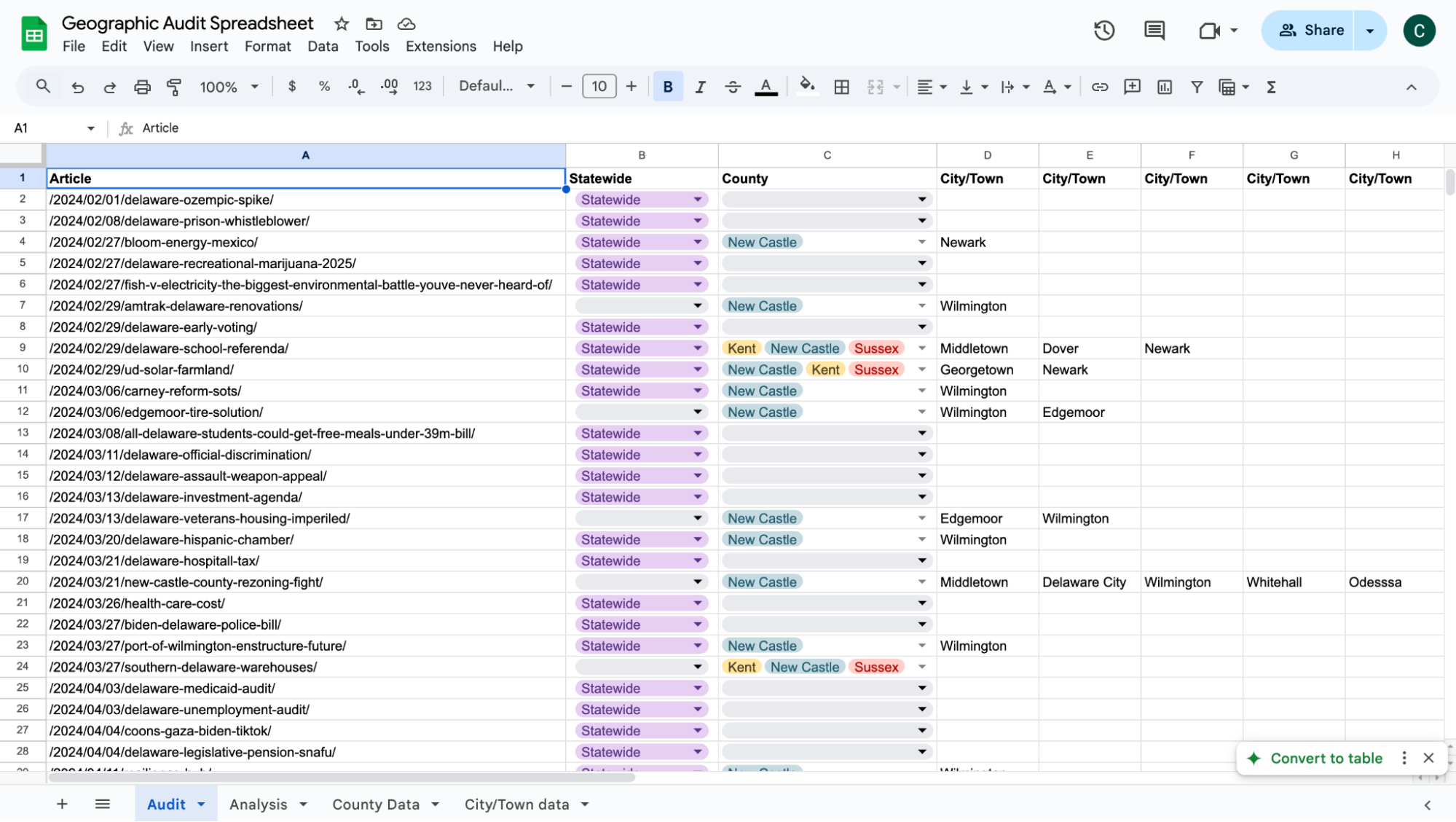Open the Extensions menu

click(x=441, y=46)
